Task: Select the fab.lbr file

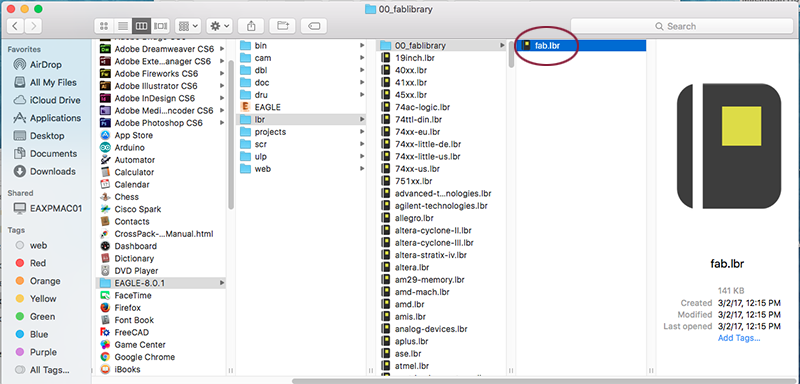Action: [582, 45]
